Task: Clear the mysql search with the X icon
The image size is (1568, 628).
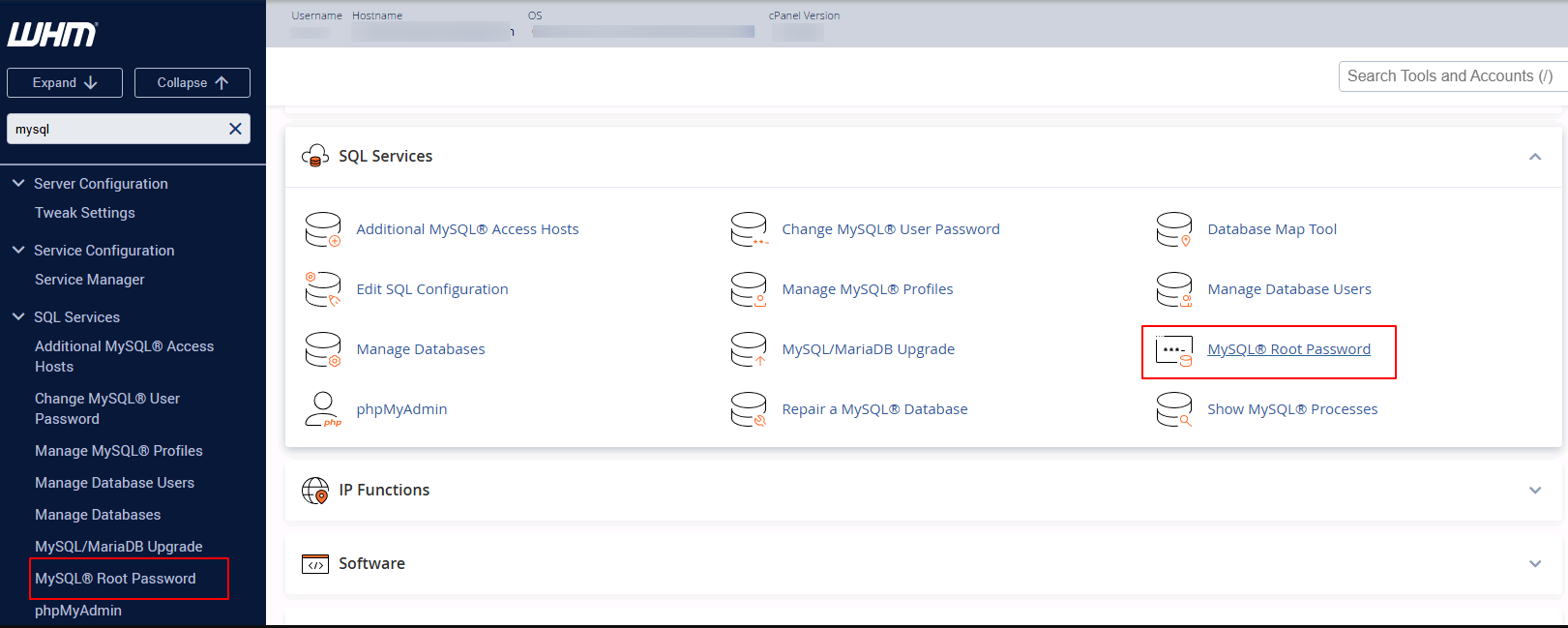Action: point(235,129)
